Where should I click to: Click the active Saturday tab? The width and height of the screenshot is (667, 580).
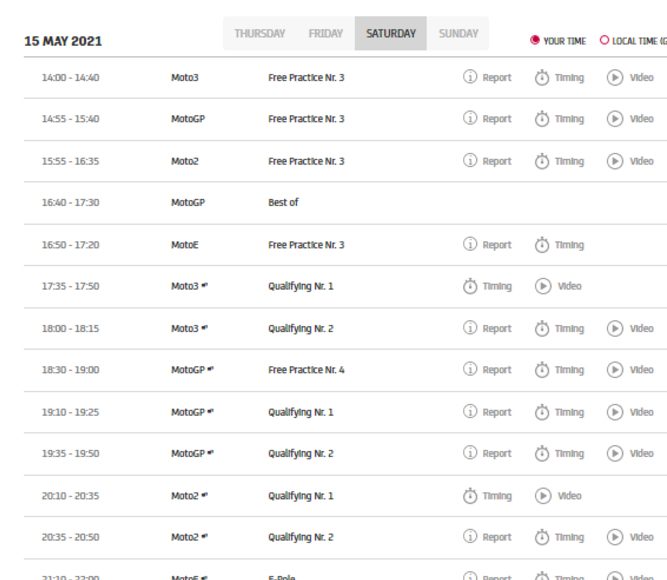point(390,34)
